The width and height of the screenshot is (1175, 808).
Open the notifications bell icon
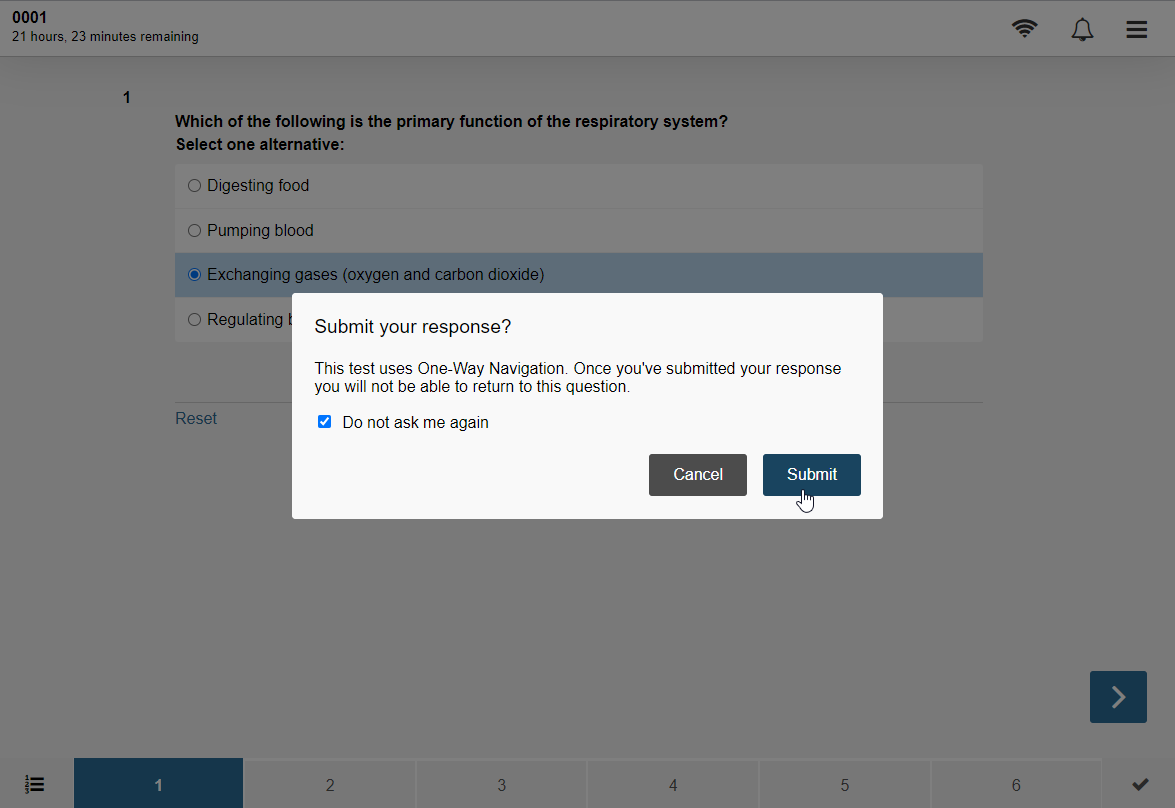tap(1081, 29)
